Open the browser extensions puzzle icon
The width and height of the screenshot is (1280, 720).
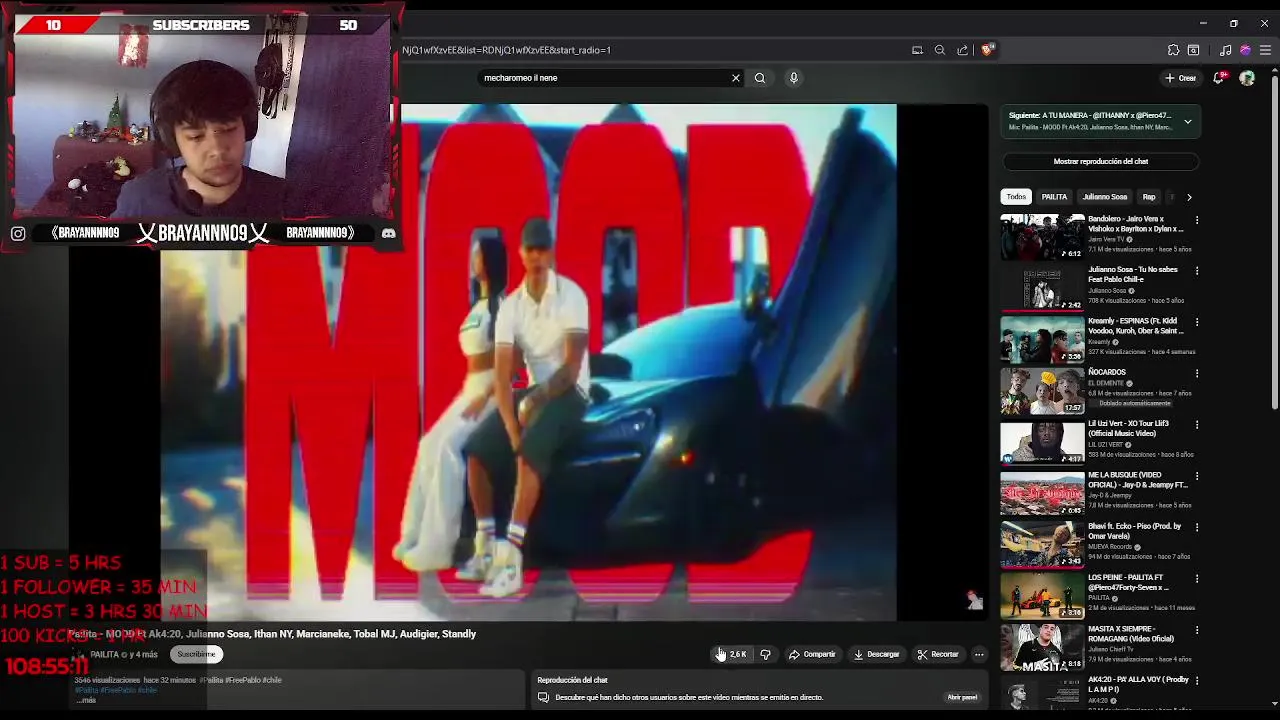[x=1174, y=50]
